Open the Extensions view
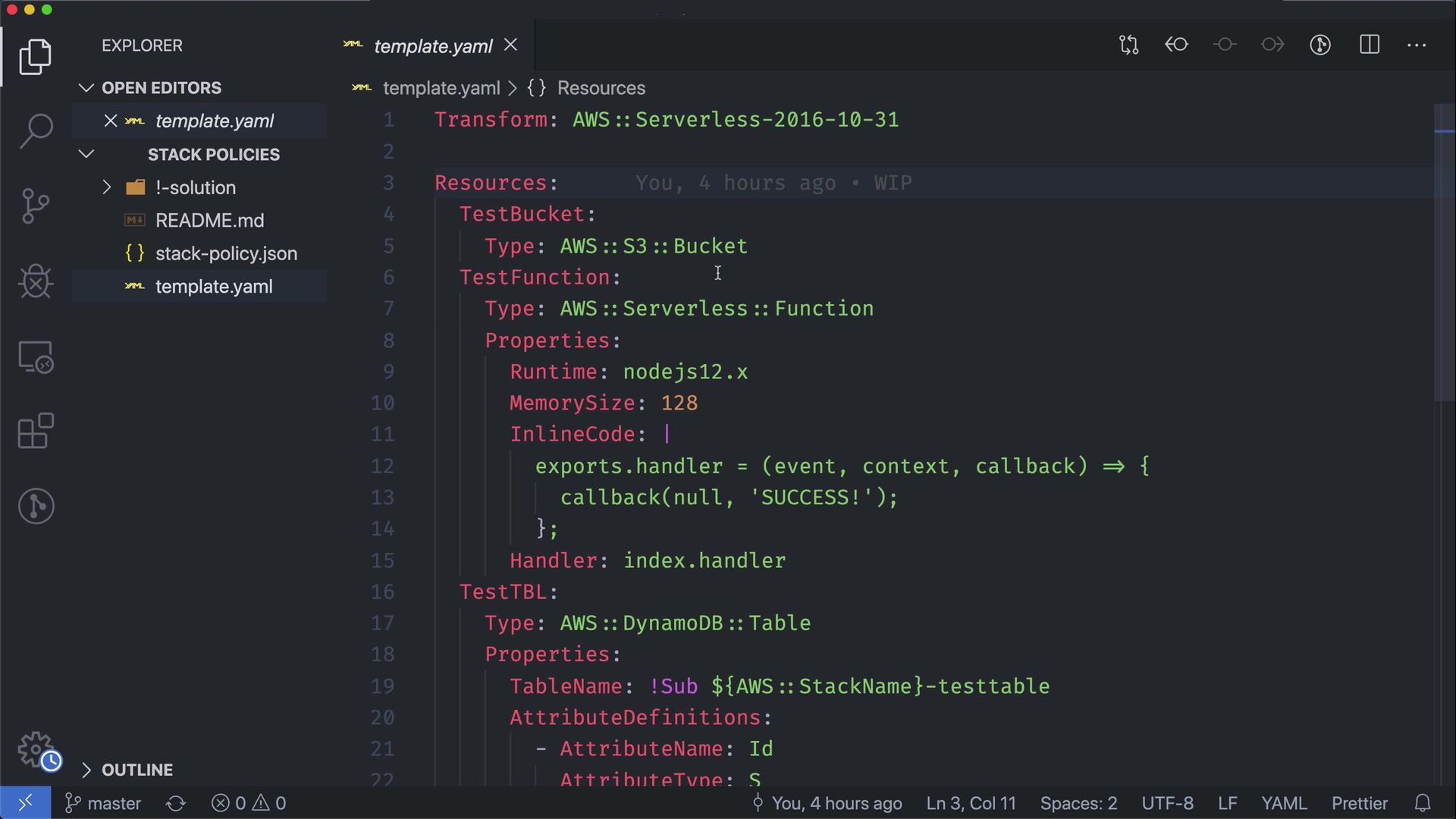 (x=36, y=431)
